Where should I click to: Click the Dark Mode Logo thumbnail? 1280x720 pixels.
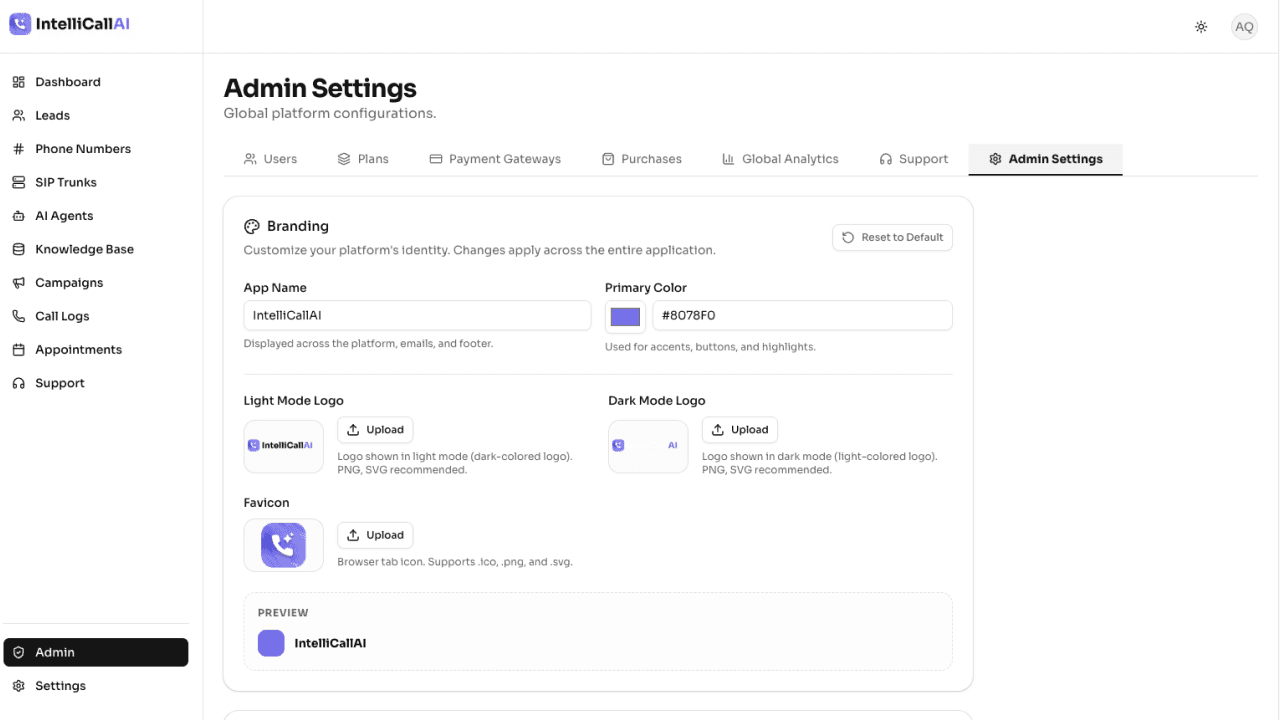click(648, 446)
